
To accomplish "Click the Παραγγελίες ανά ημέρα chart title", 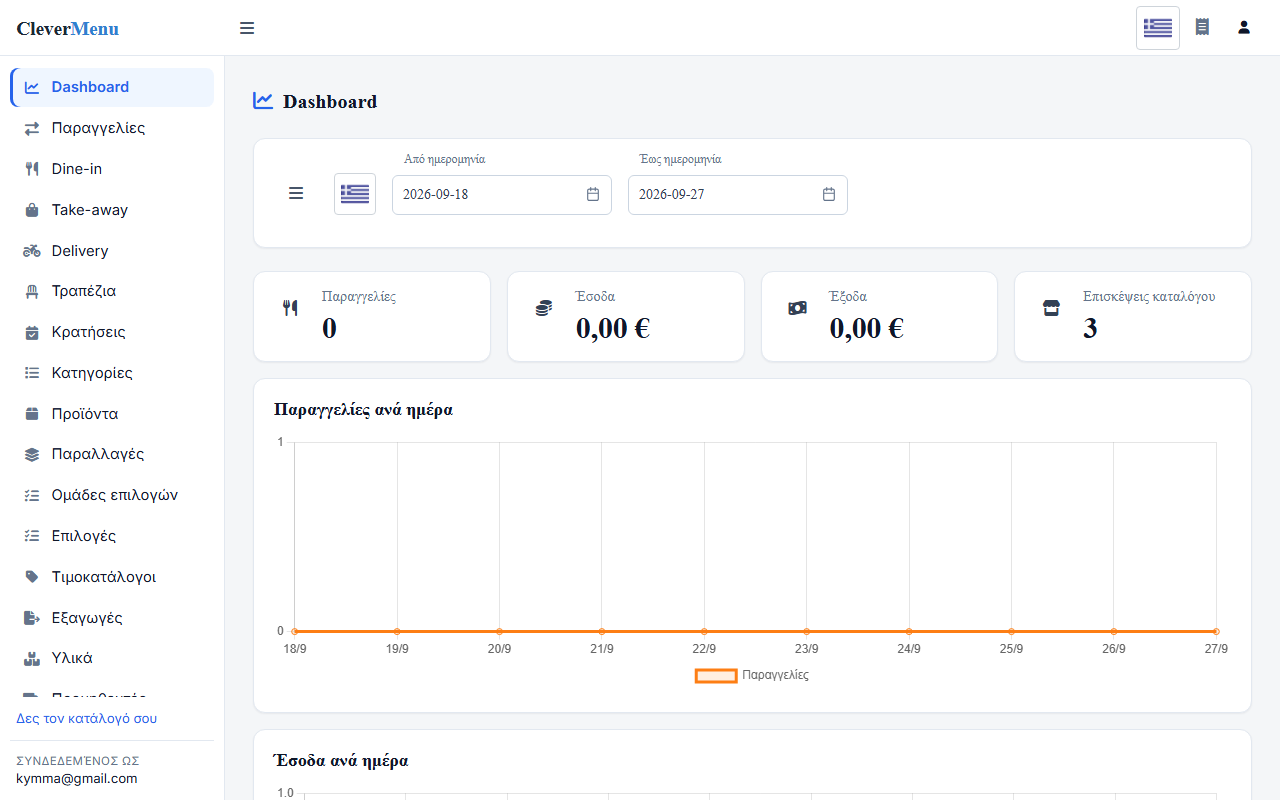I will click(363, 409).
